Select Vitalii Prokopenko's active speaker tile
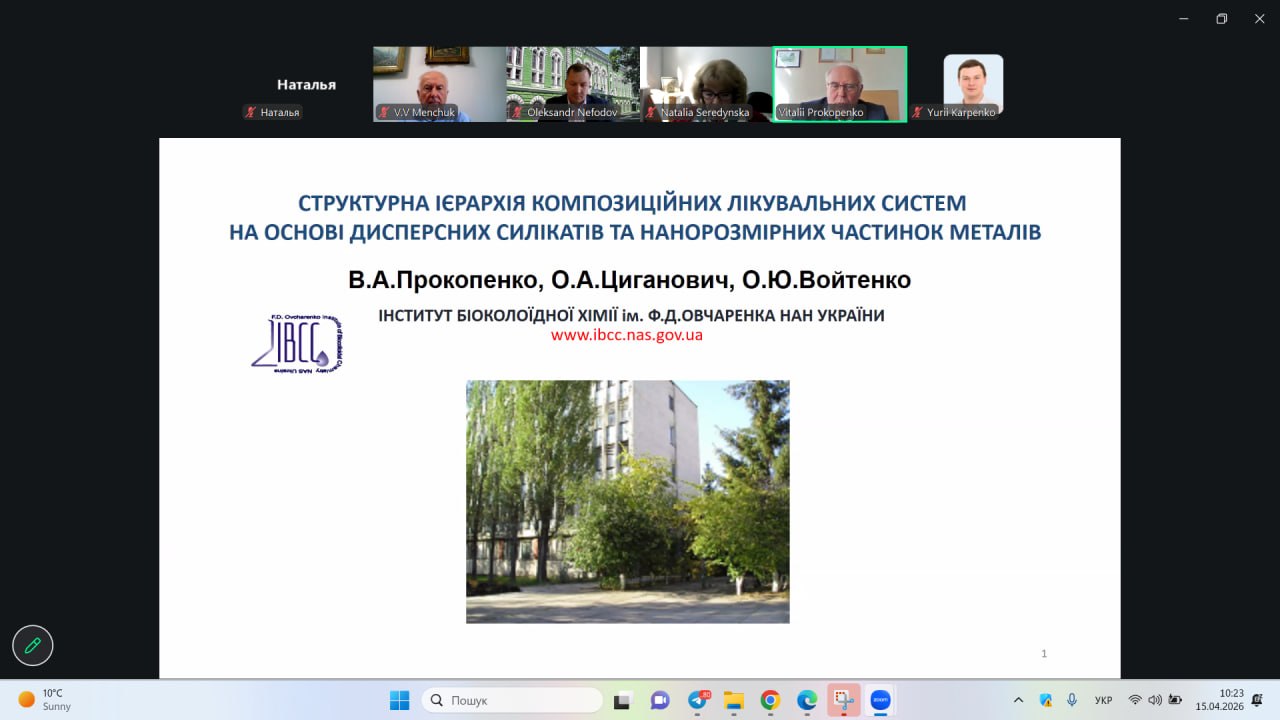 pyautogui.click(x=840, y=84)
